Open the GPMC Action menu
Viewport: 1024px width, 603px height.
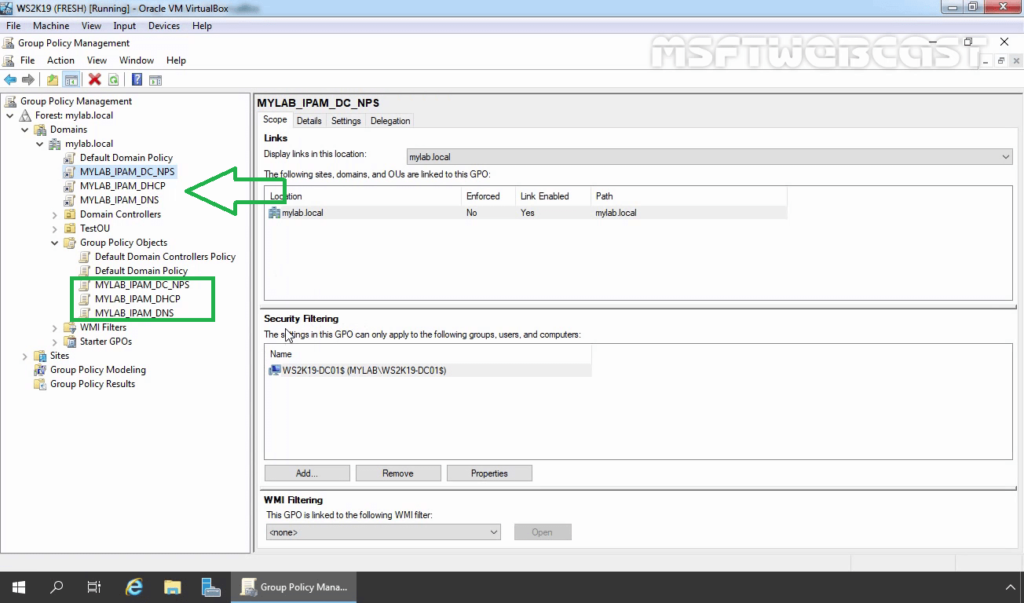coord(61,60)
